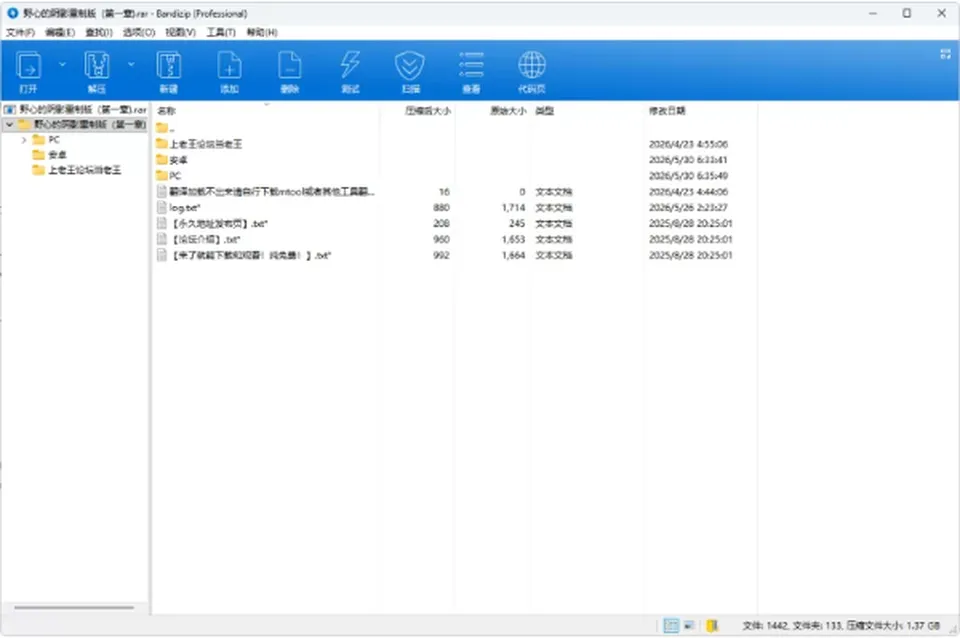Collapse the expanded top folder in the tree

[9, 124]
